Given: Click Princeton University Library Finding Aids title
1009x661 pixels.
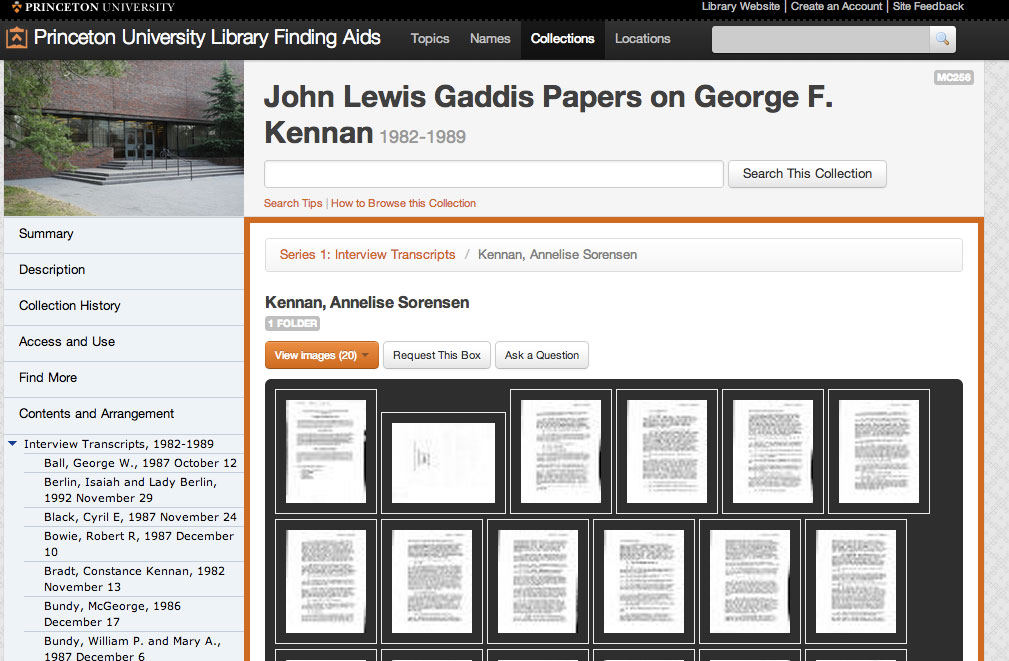Looking at the screenshot, I should click(207, 38).
